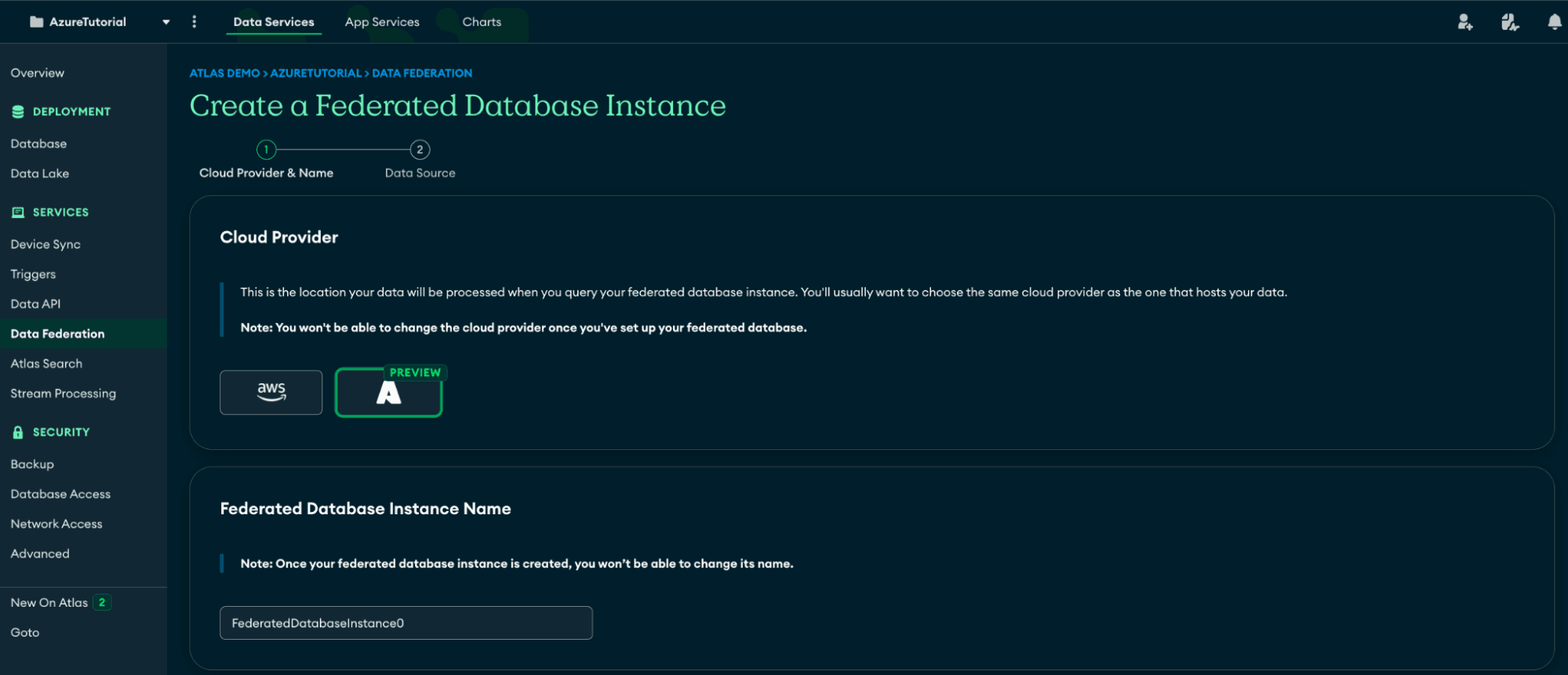Switch to the App Services tab
Screen dimensions: 1568x675
382,22
